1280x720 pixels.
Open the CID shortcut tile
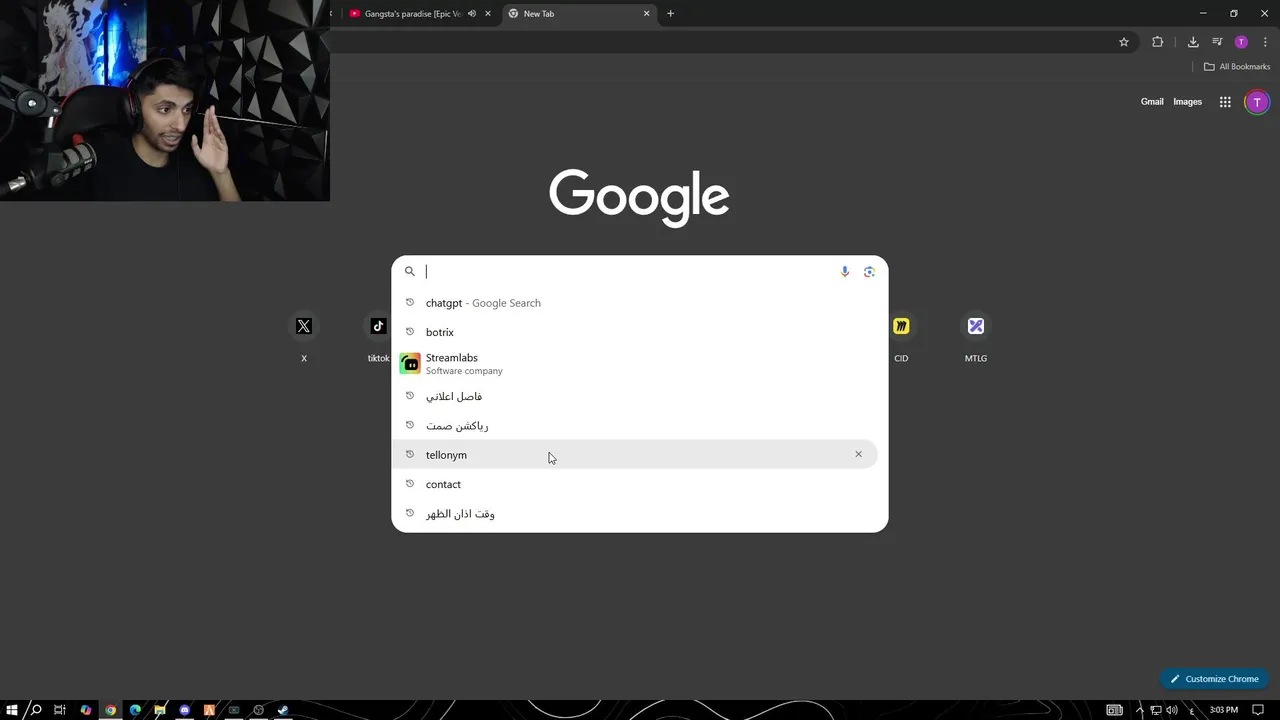point(901,337)
